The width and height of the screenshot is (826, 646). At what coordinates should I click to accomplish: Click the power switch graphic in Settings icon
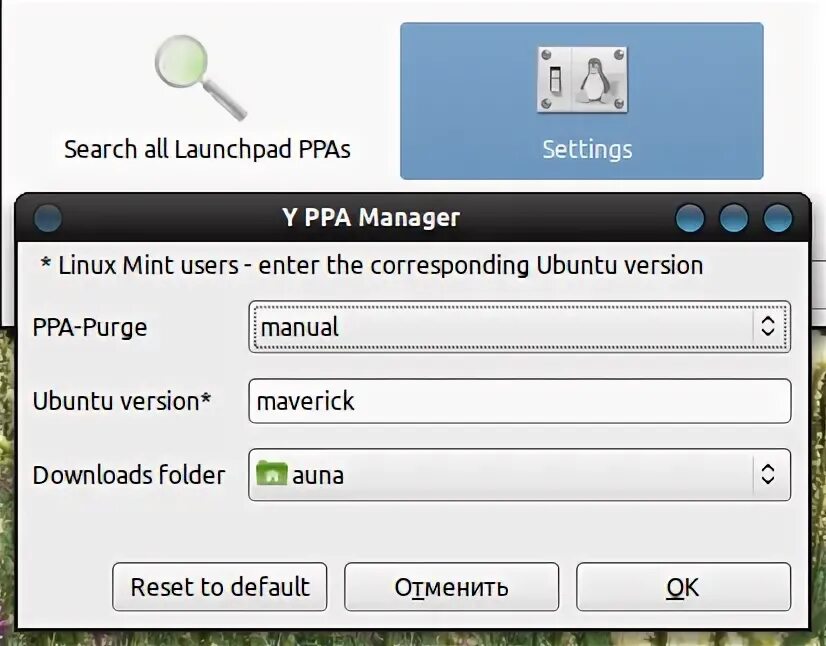click(x=556, y=78)
